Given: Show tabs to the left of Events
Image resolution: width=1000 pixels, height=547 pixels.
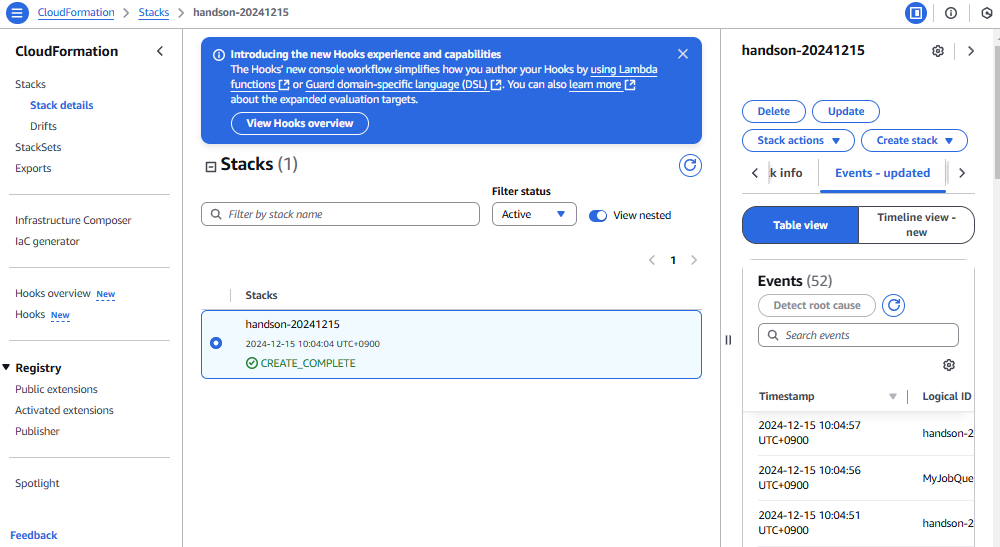Looking at the screenshot, I should coord(755,173).
